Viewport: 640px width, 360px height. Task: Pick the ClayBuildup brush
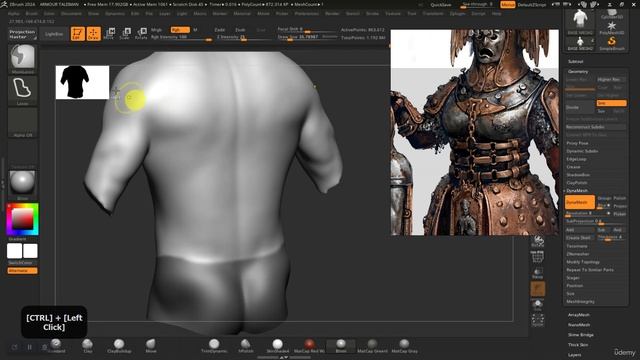point(119,345)
